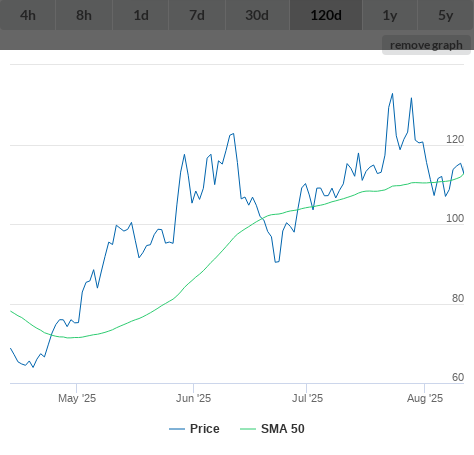Screen dimensions: 474x455
Task: Open the 5y time range view
Action: (446, 15)
